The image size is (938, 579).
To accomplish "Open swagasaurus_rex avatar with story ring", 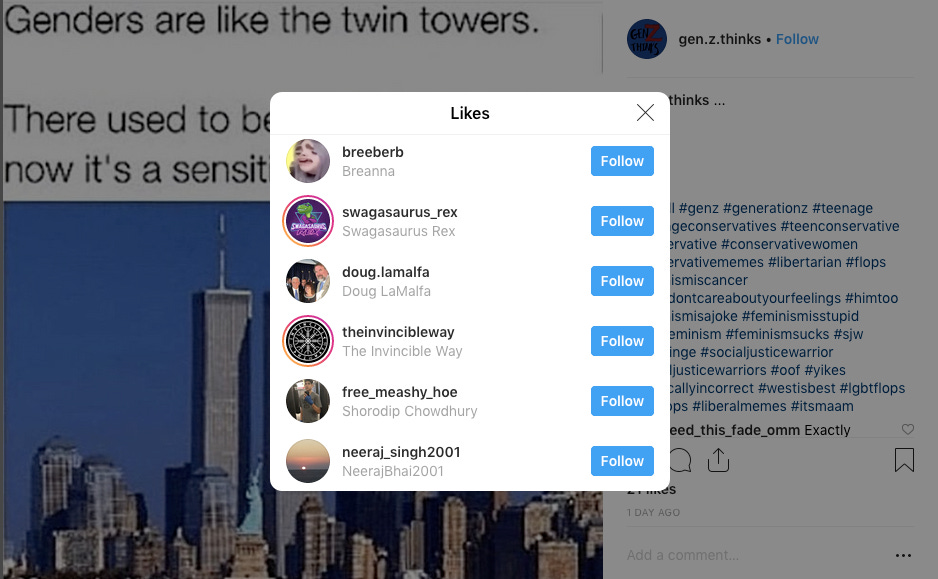I will click(308, 221).
